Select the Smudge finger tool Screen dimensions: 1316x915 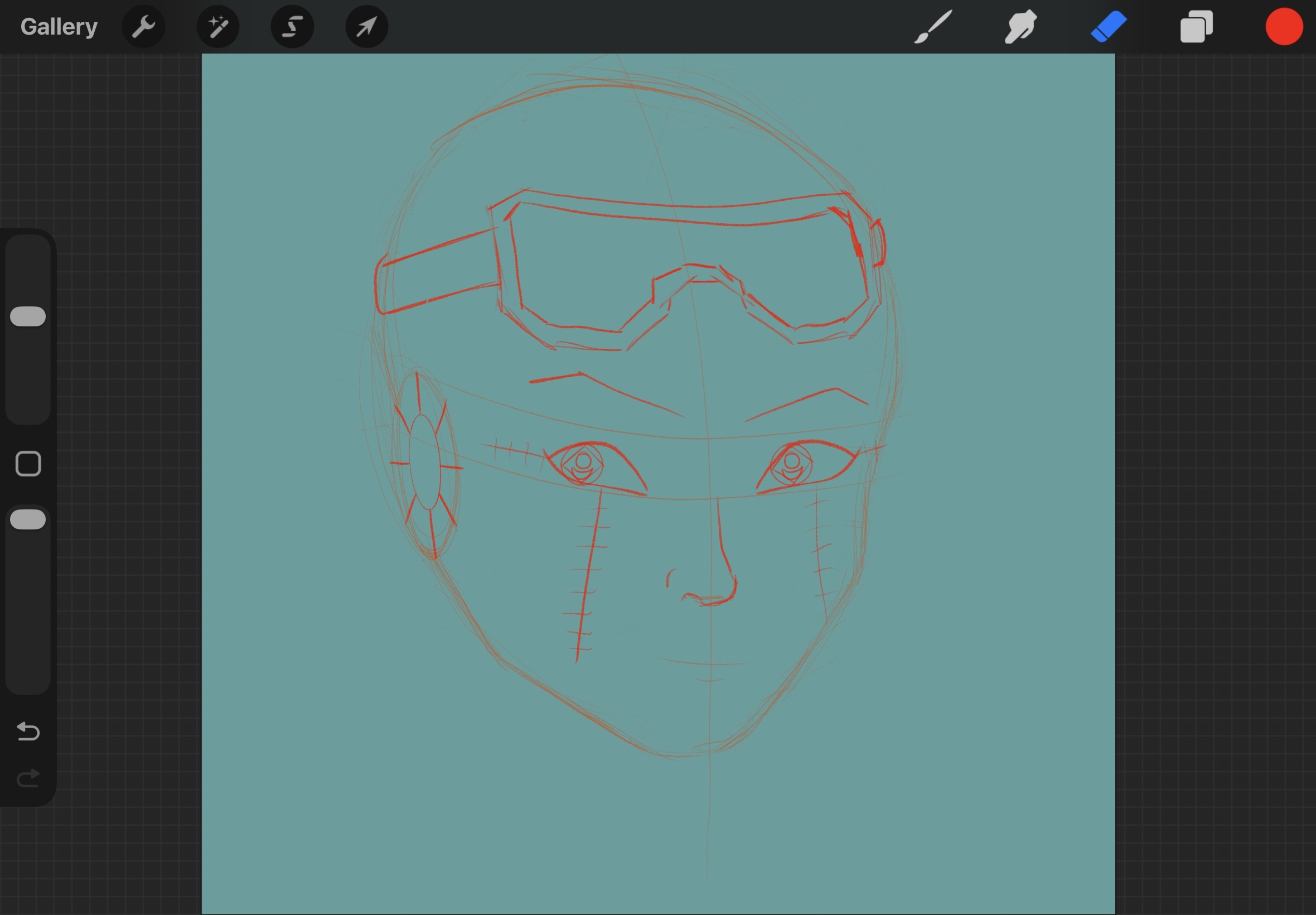(x=1020, y=27)
